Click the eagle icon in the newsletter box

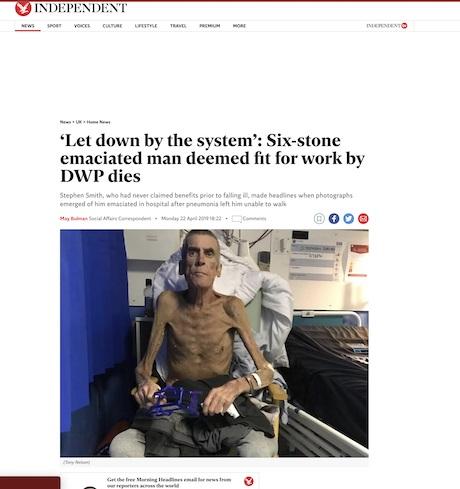pyautogui.click(x=249, y=481)
